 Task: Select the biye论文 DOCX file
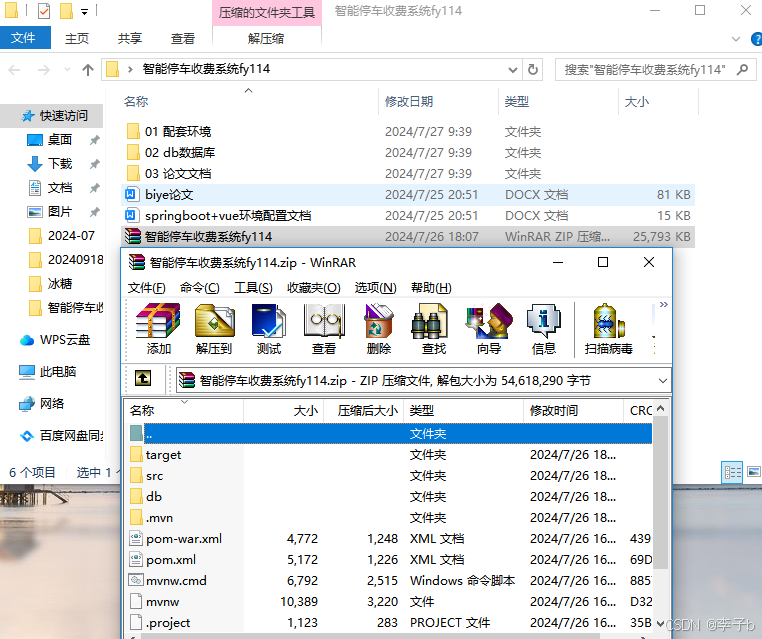[408, 194]
